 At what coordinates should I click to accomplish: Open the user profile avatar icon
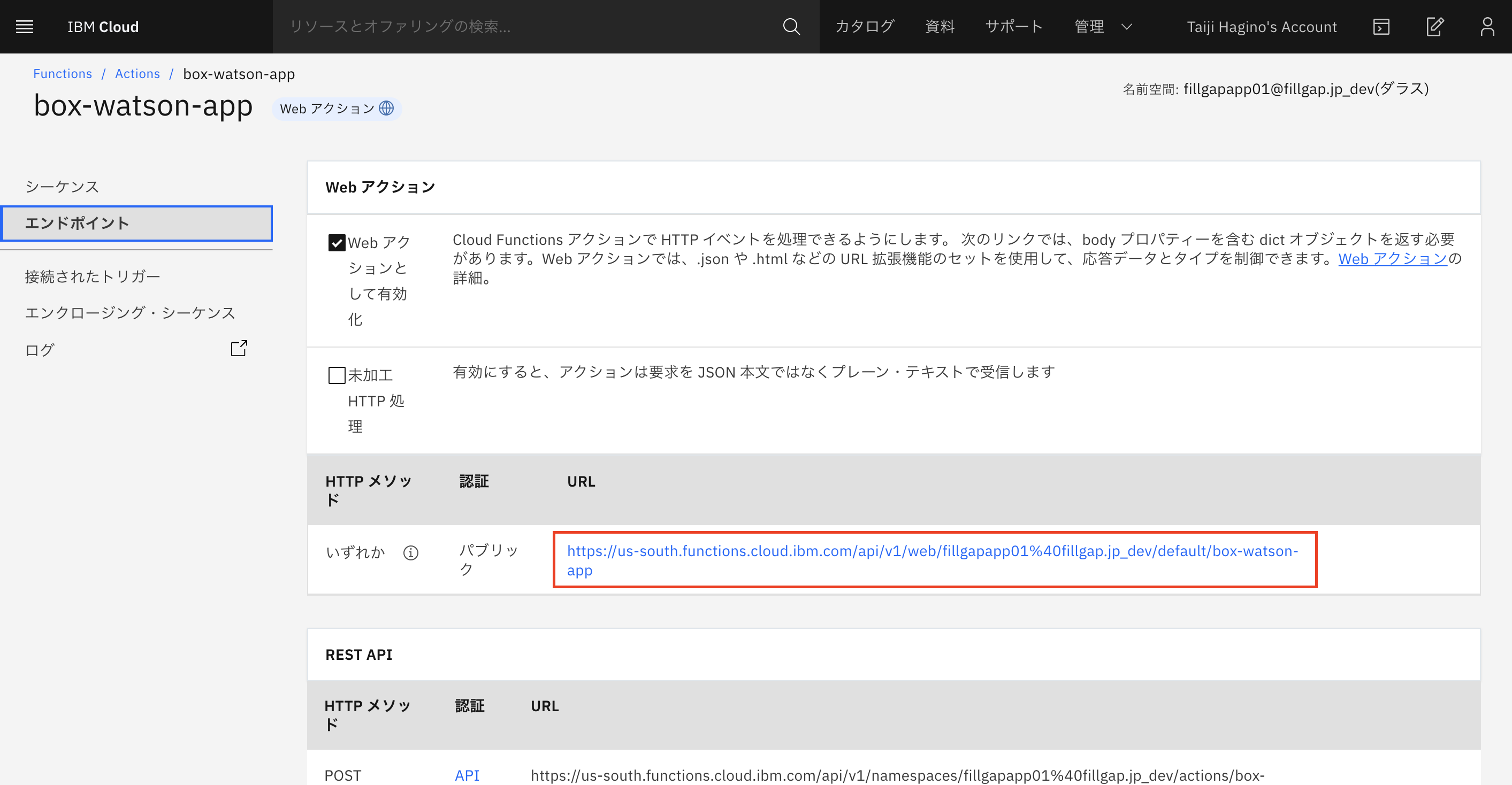pos(1487,26)
